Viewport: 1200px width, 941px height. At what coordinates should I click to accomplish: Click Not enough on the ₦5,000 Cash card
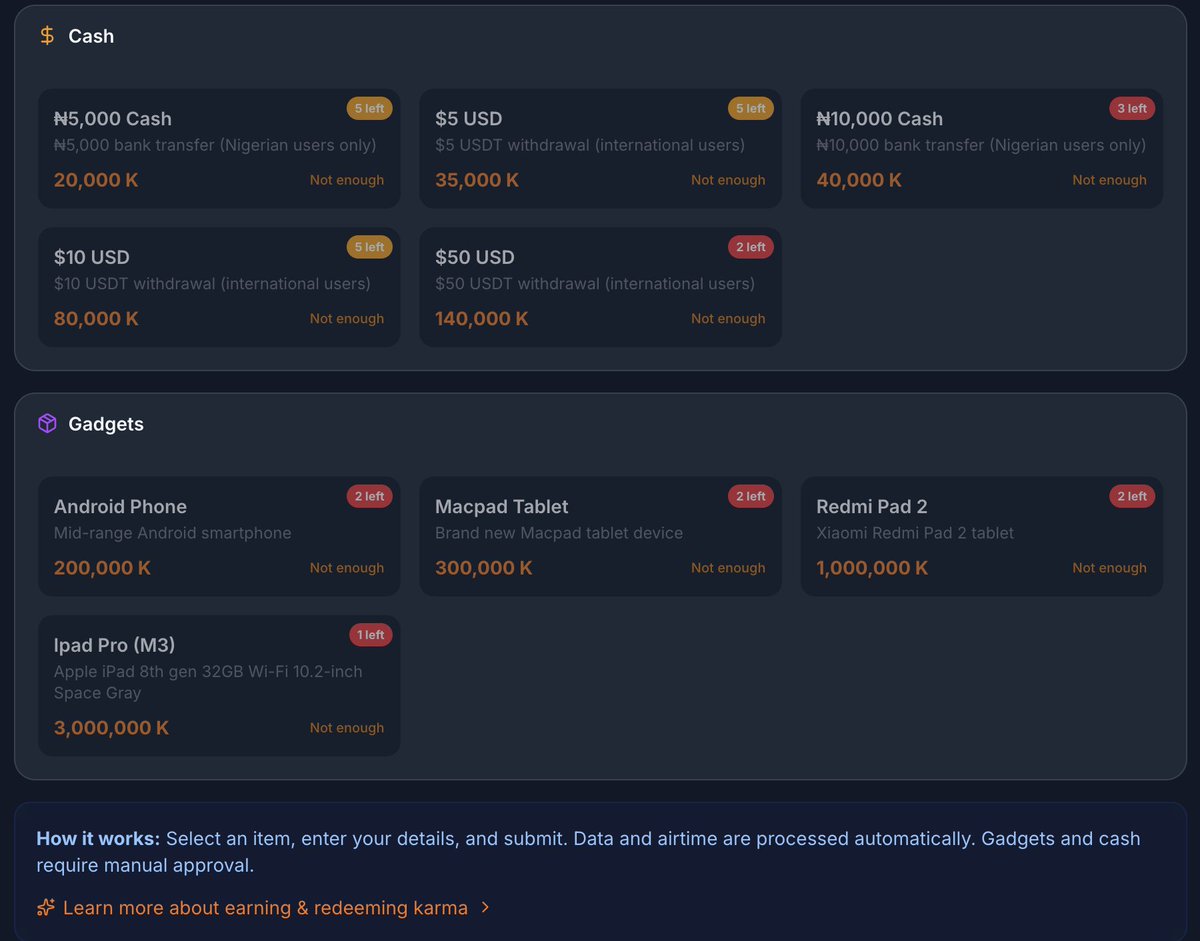click(x=347, y=180)
